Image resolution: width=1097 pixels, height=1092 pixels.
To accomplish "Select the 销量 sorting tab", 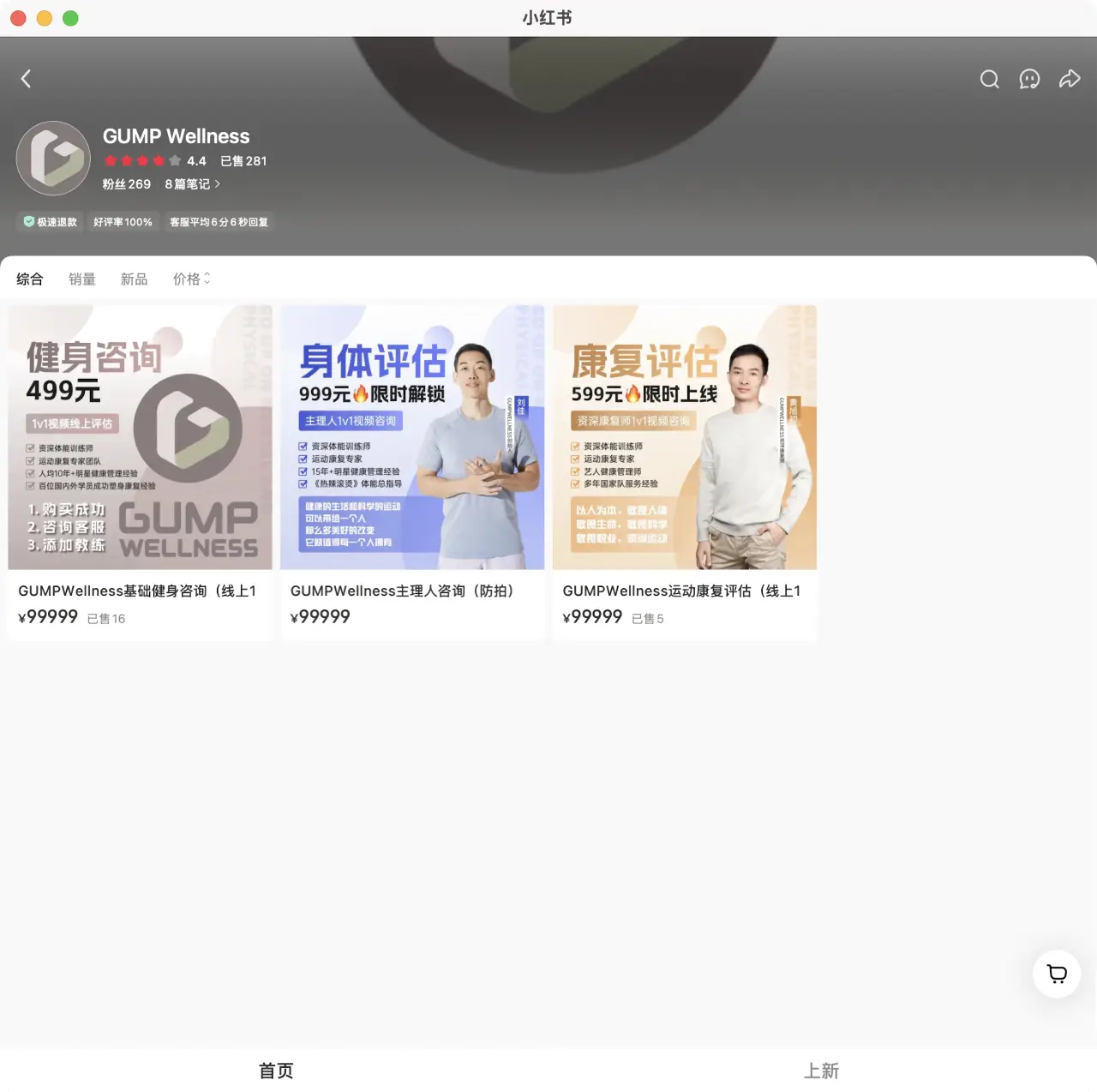I will point(82,279).
